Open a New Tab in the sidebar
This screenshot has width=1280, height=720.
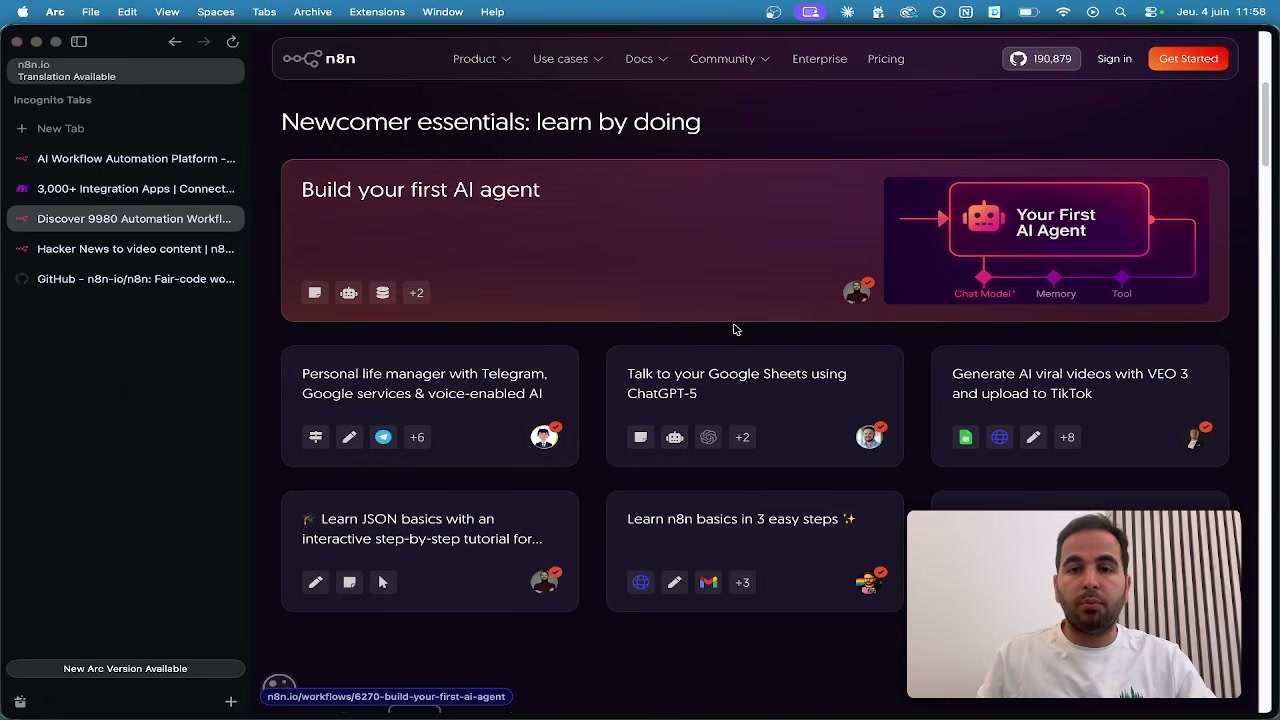[x=125, y=128]
